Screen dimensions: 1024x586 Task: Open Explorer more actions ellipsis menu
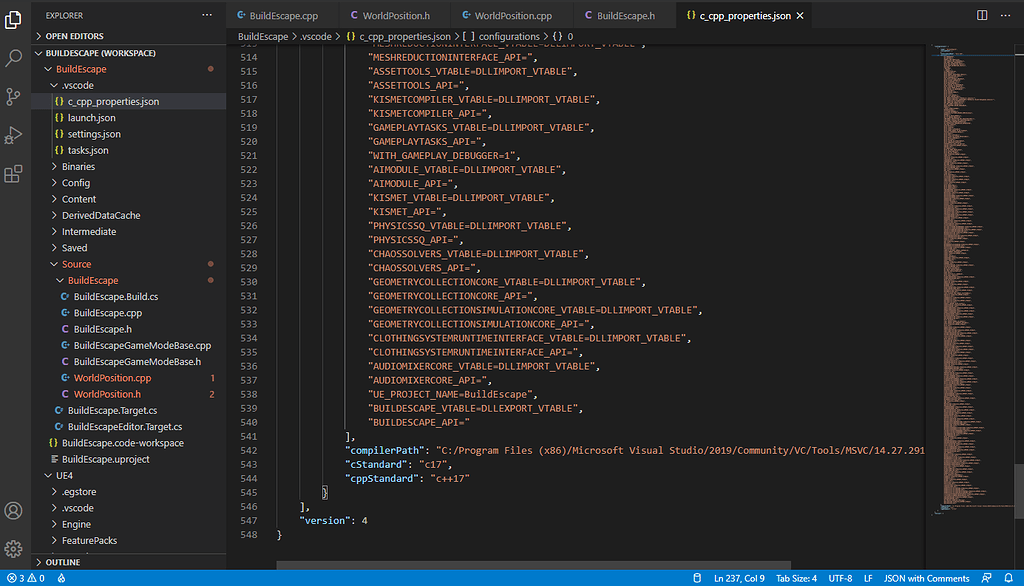(x=207, y=14)
